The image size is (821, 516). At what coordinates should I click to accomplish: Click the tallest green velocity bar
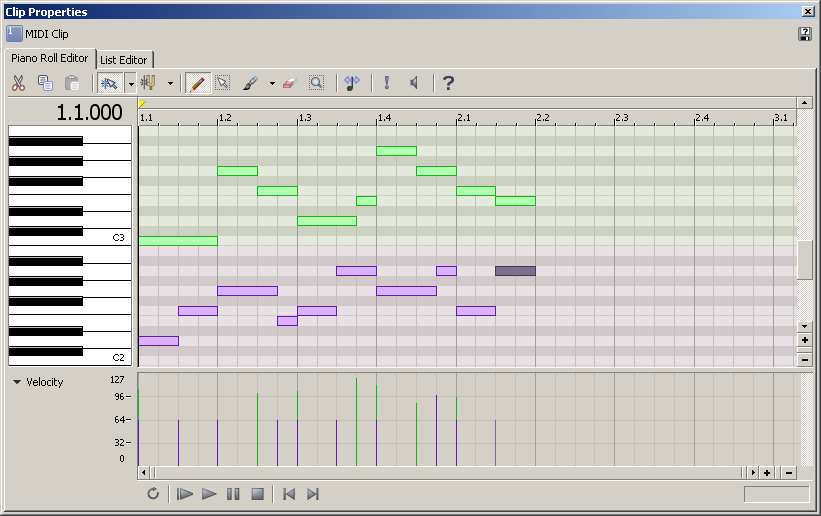pyautogui.click(x=357, y=422)
